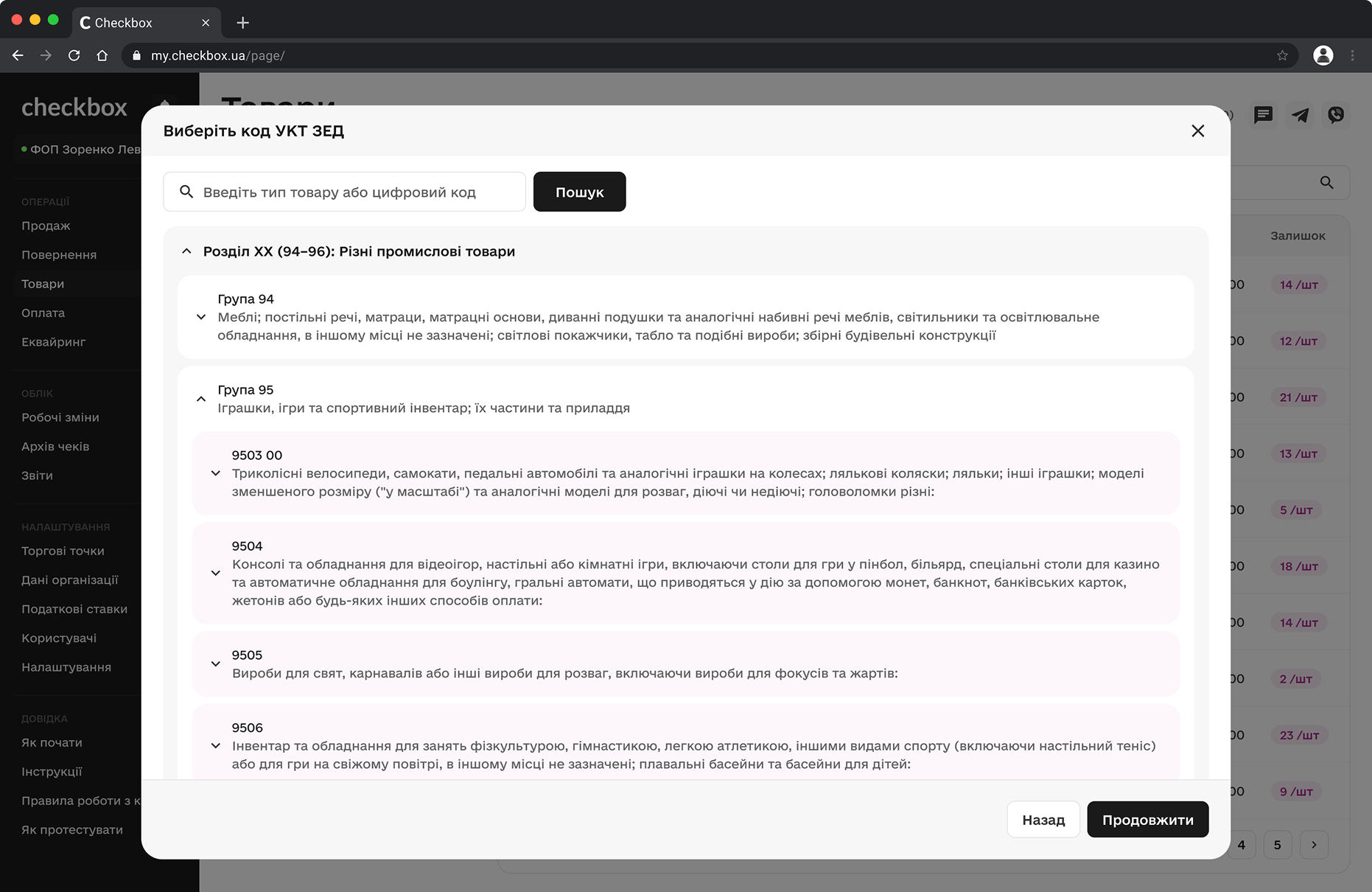Open Торгові точки in sidebar

click(63, 551)
